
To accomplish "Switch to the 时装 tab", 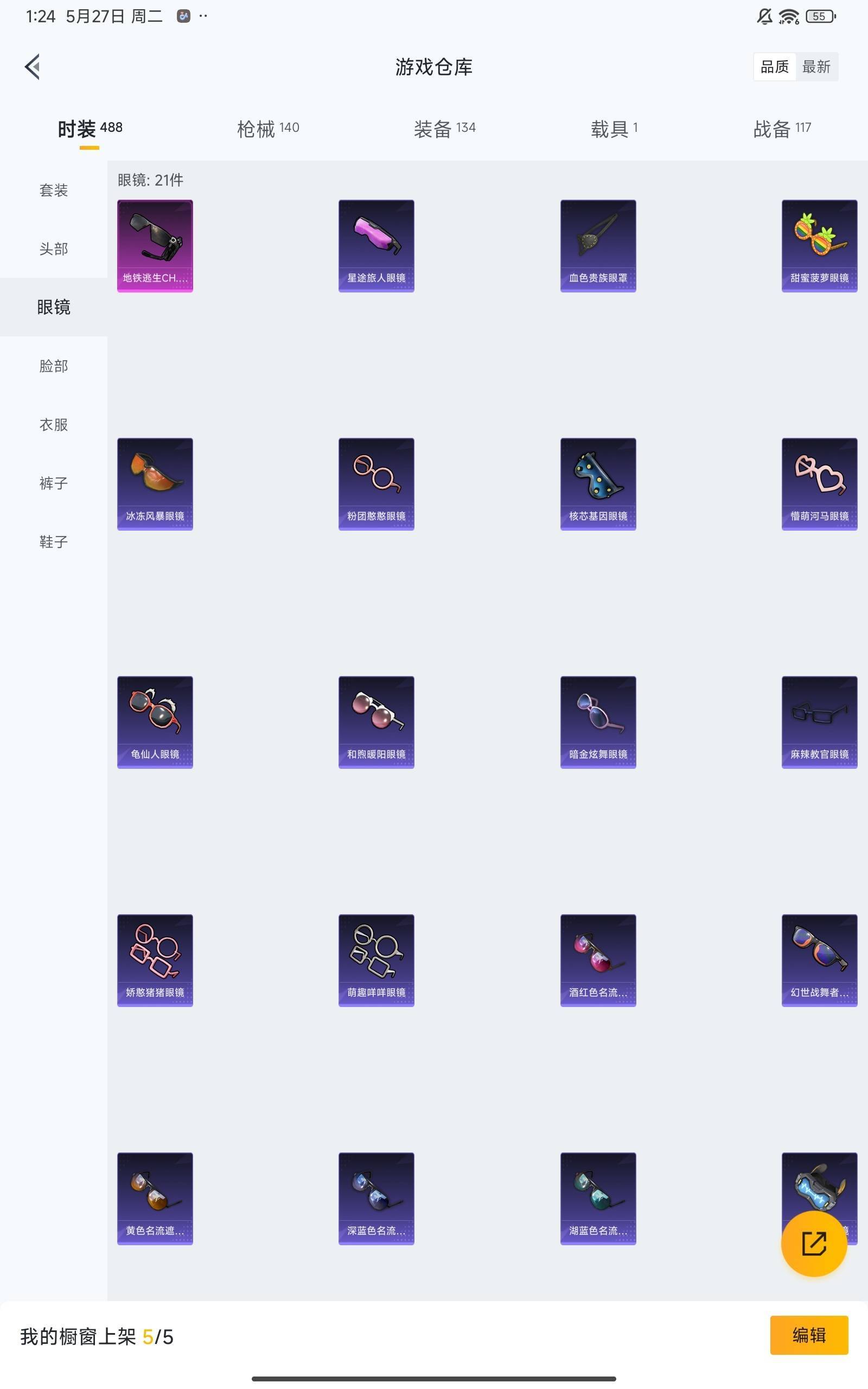I will coord(90,129).
